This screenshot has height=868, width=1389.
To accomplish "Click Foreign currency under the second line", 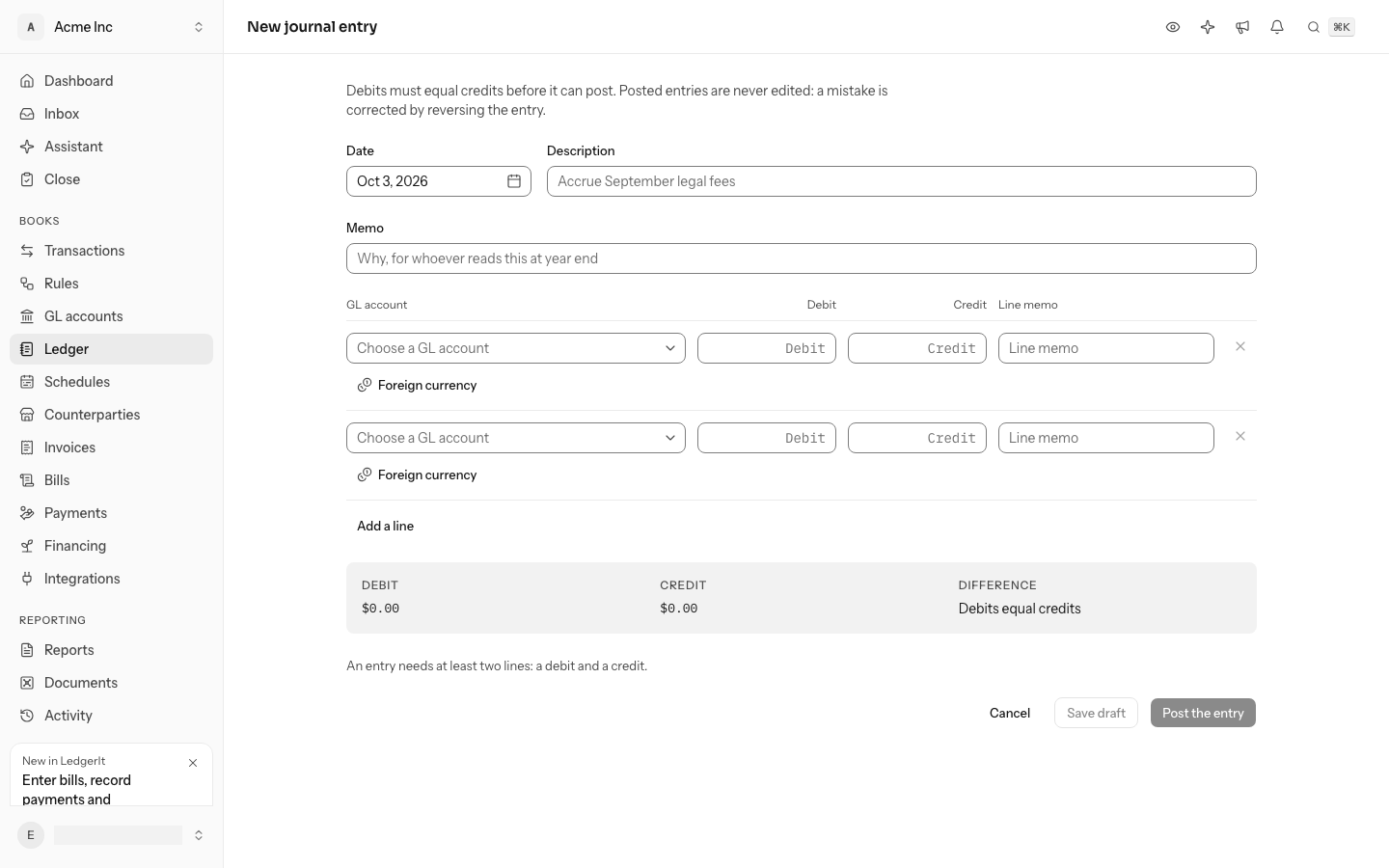I will coord(417,475).
